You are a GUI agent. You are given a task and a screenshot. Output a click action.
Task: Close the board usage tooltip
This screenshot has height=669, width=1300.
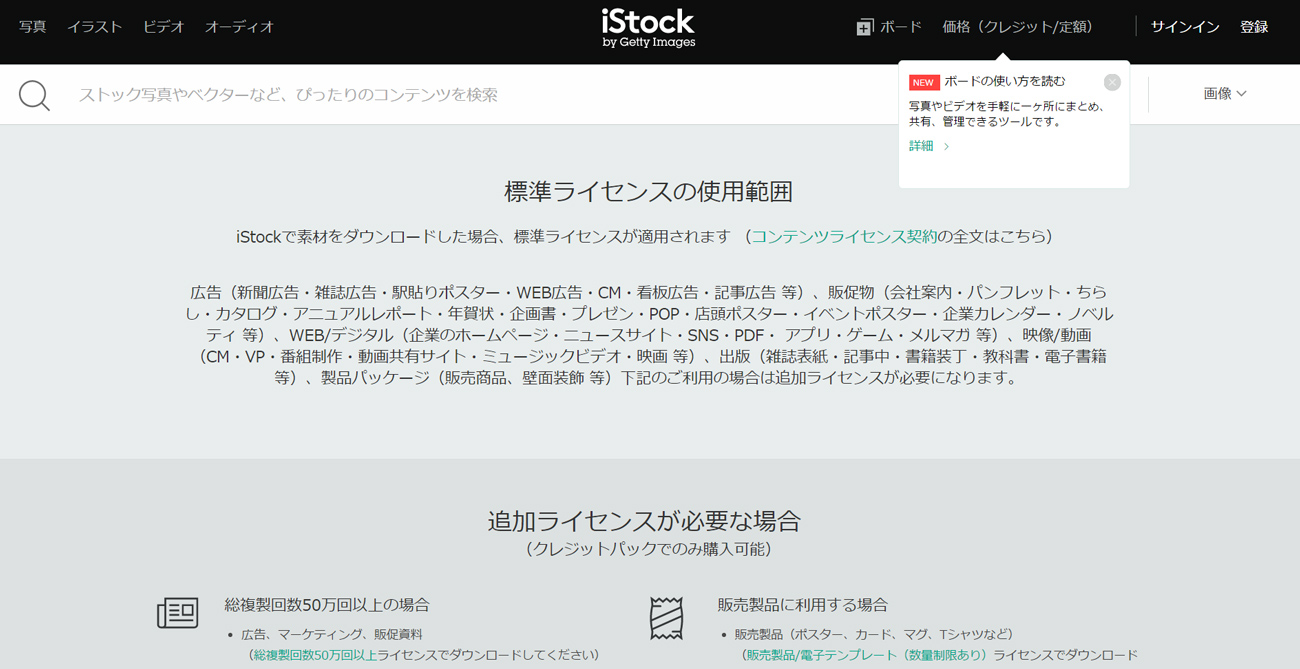(x=1112, y=82)
